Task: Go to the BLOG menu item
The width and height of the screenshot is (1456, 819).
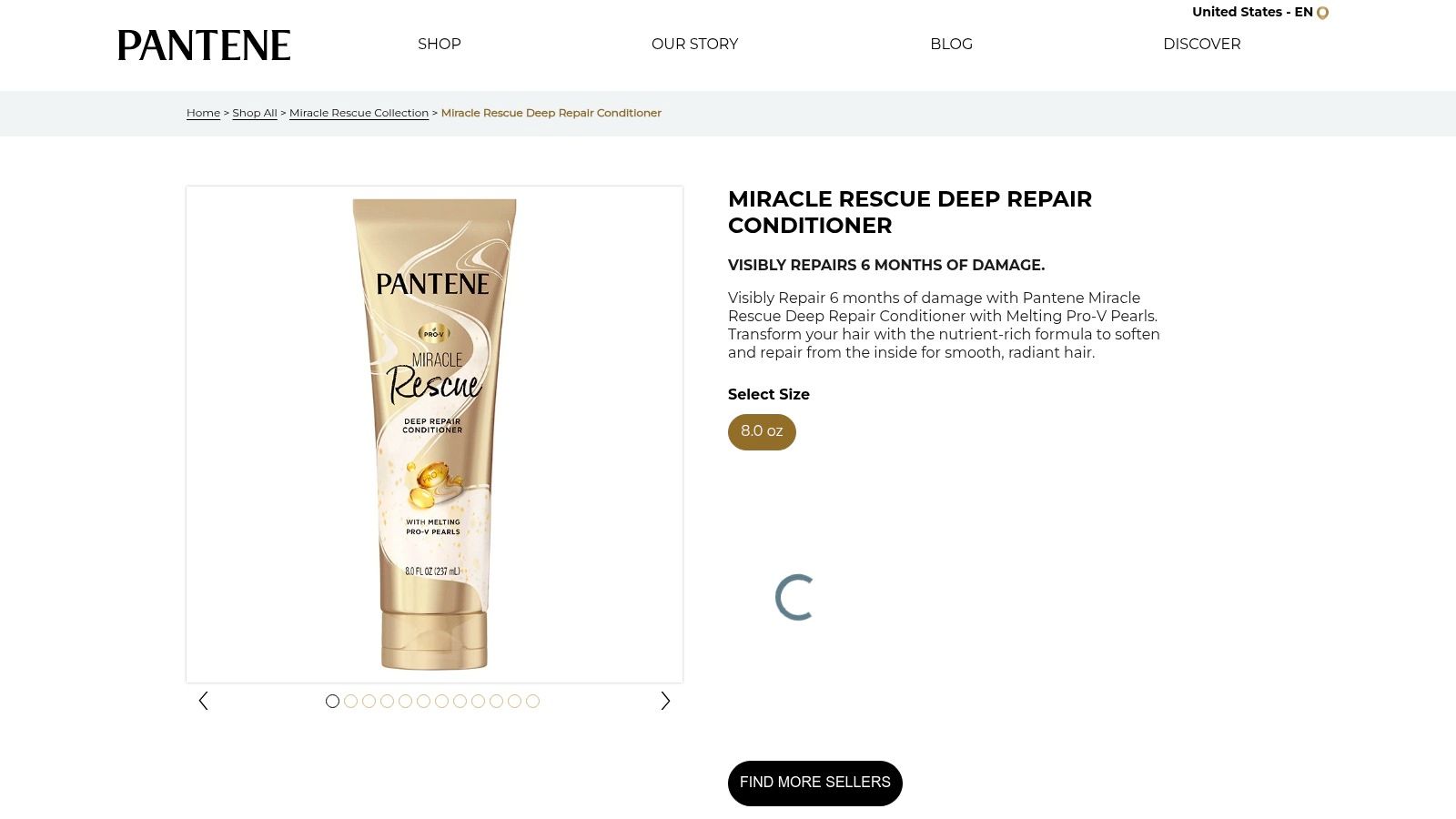Action: click(951, 44)
